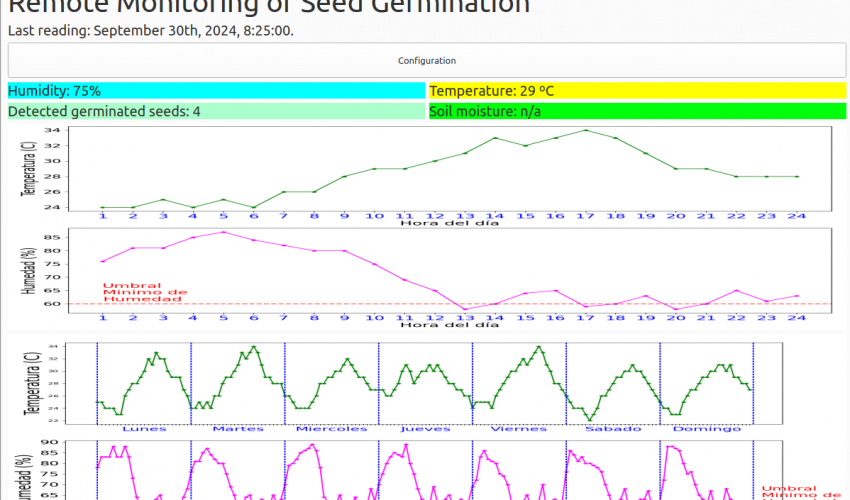Click the yellow Temperature 29 °C tile
The image size is (850, 500).
[x=636, y=91]
